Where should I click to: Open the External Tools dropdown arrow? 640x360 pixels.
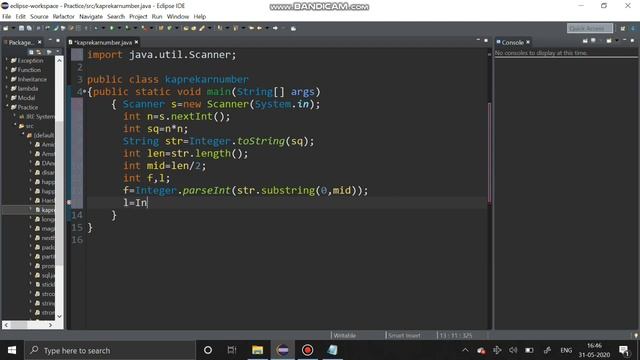click(x=151, y=28)
